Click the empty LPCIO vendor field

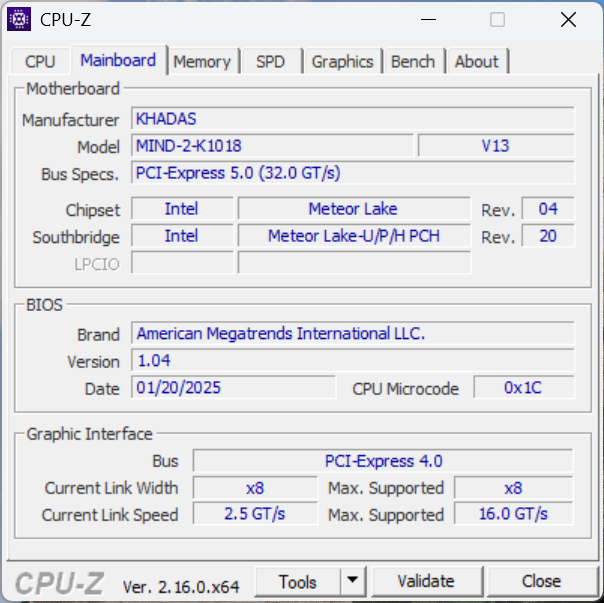[182, 263]
